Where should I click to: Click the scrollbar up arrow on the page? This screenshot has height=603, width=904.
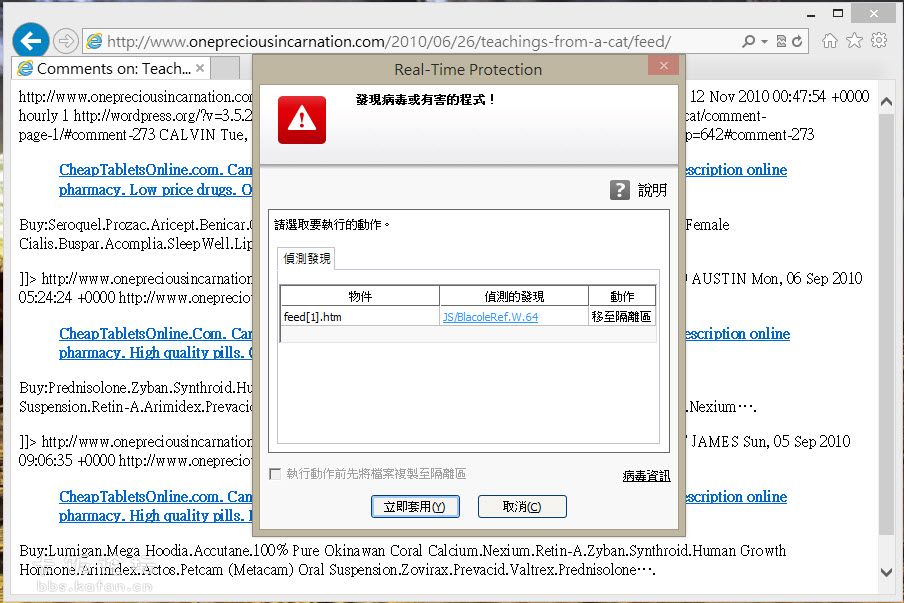(886, 102)
